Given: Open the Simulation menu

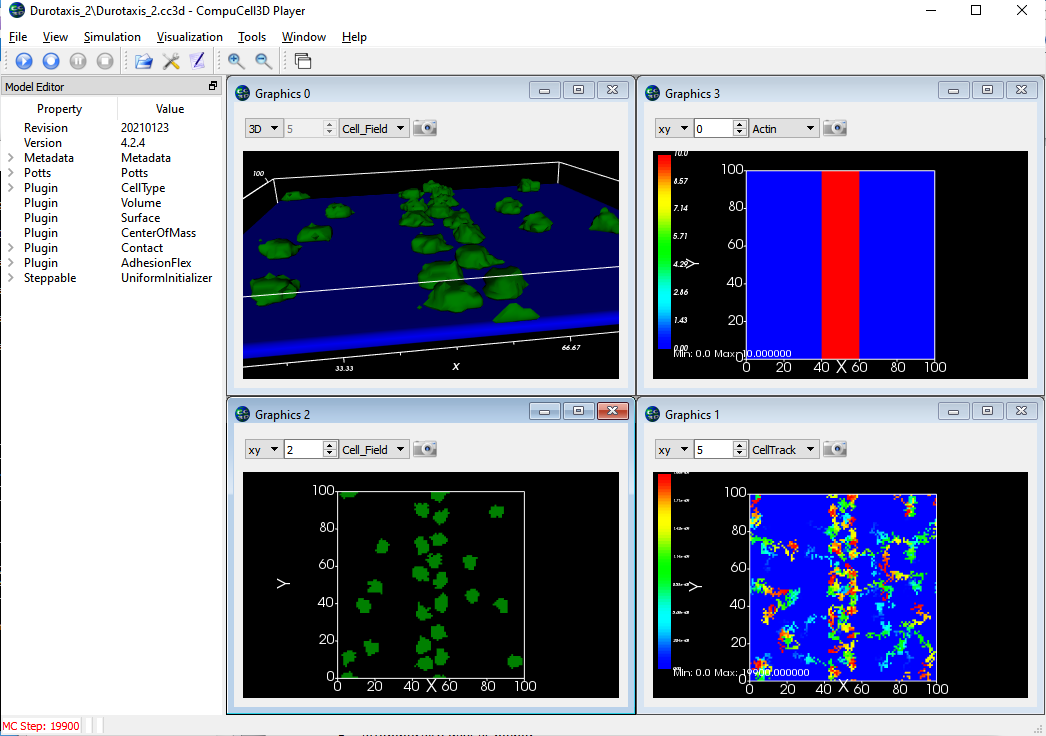Looking at the screenshot, I should coord(112,37).
